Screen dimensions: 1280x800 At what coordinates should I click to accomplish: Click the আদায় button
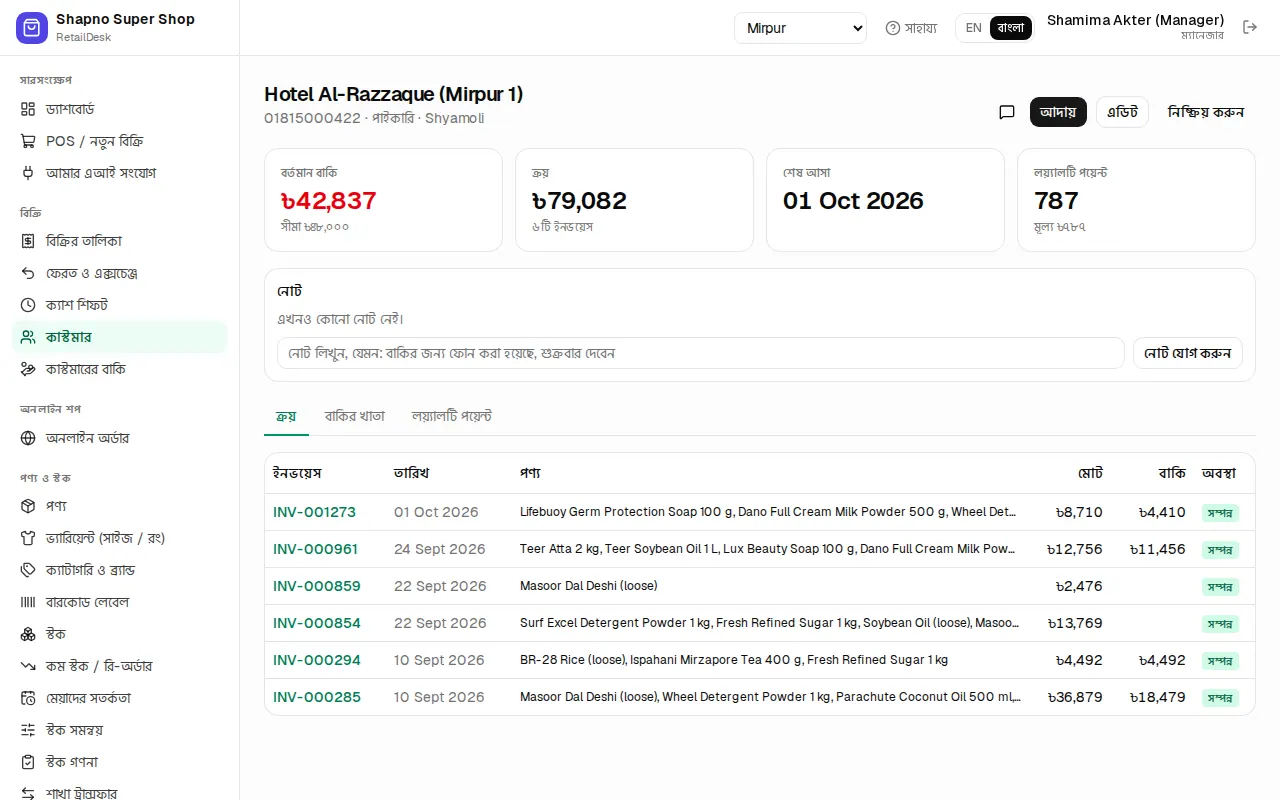[x=1058, y=112]
